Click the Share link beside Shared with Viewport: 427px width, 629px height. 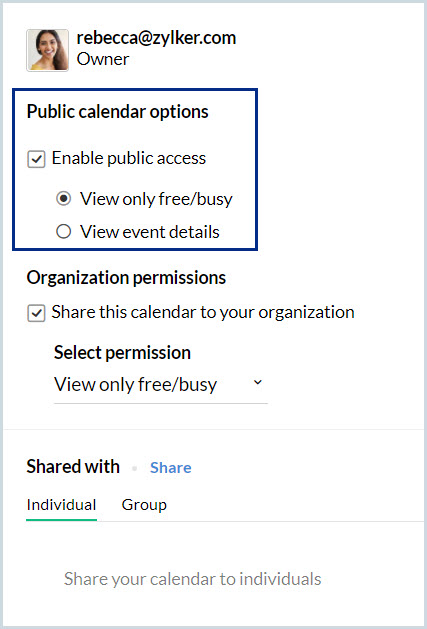click(x=171, y=468)
